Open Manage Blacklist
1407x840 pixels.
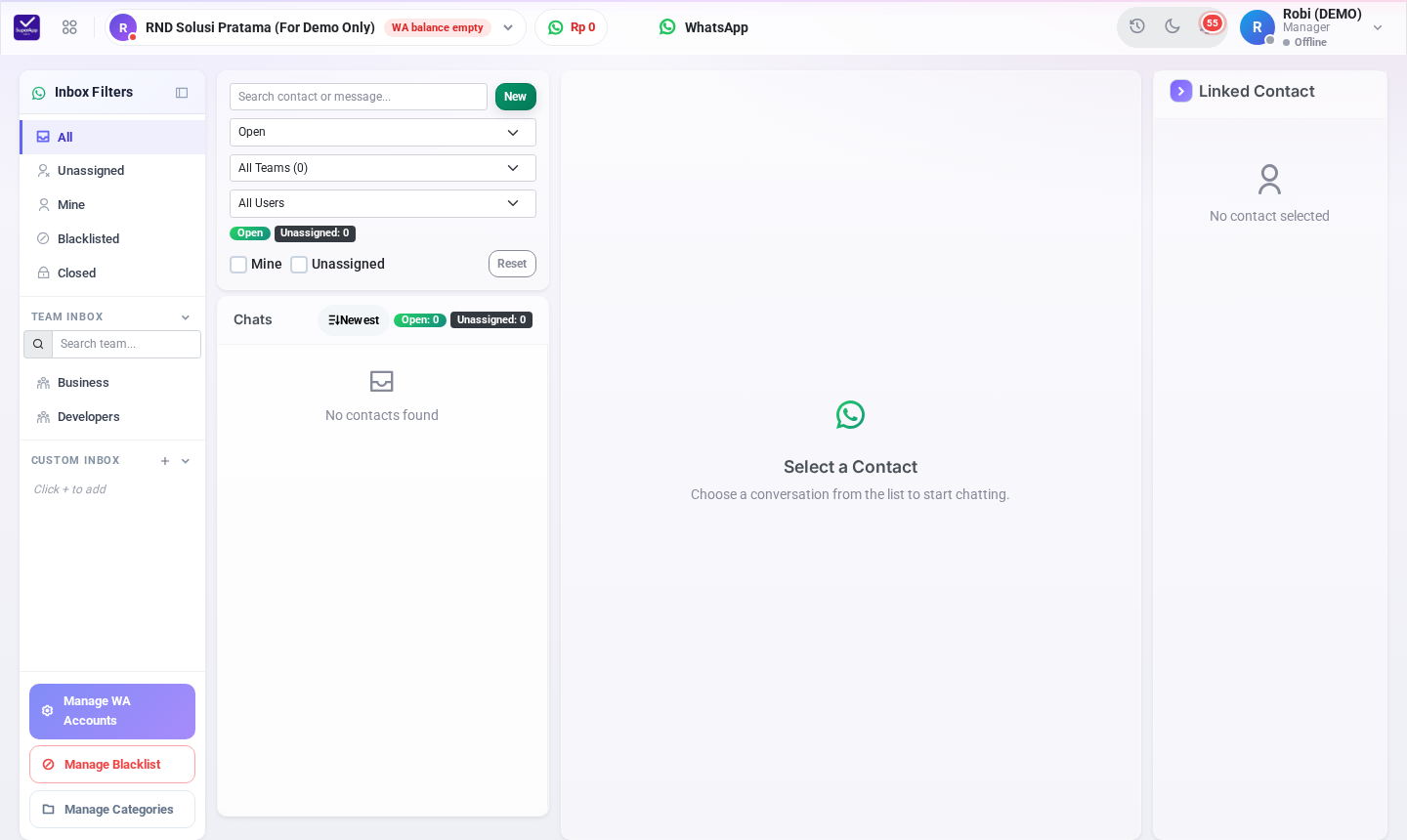click(x=112, y=765)
